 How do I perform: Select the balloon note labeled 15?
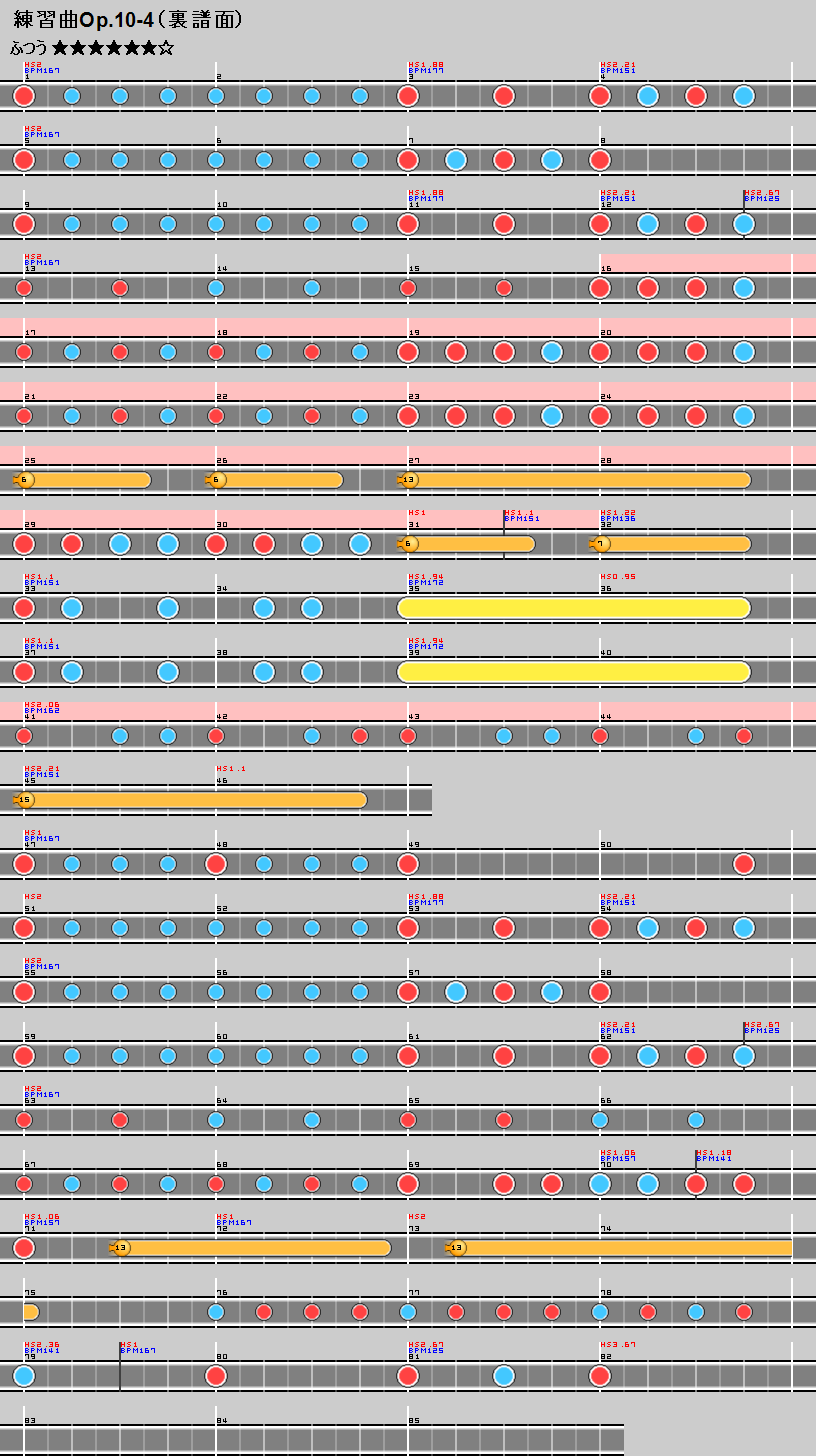(x=25, y=800)
